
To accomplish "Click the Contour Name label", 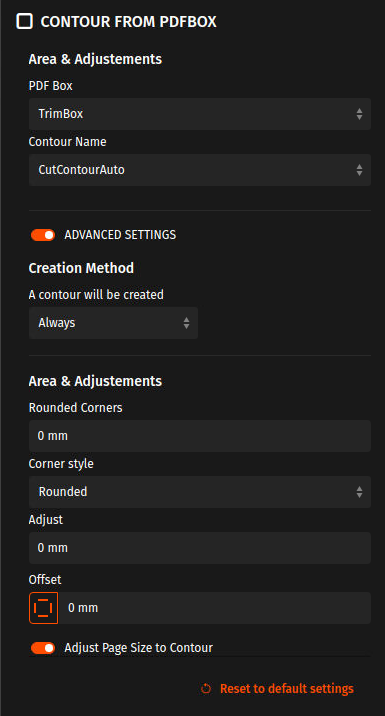I will click(x=68, y=142).
